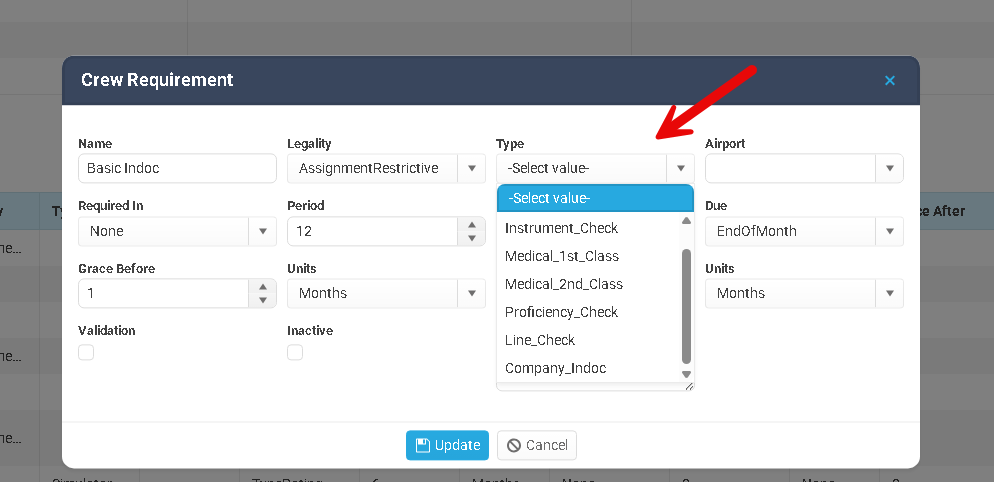Click the Update button with save icon
This screenshot has width=994, height=482.
(x=447, y=445)
